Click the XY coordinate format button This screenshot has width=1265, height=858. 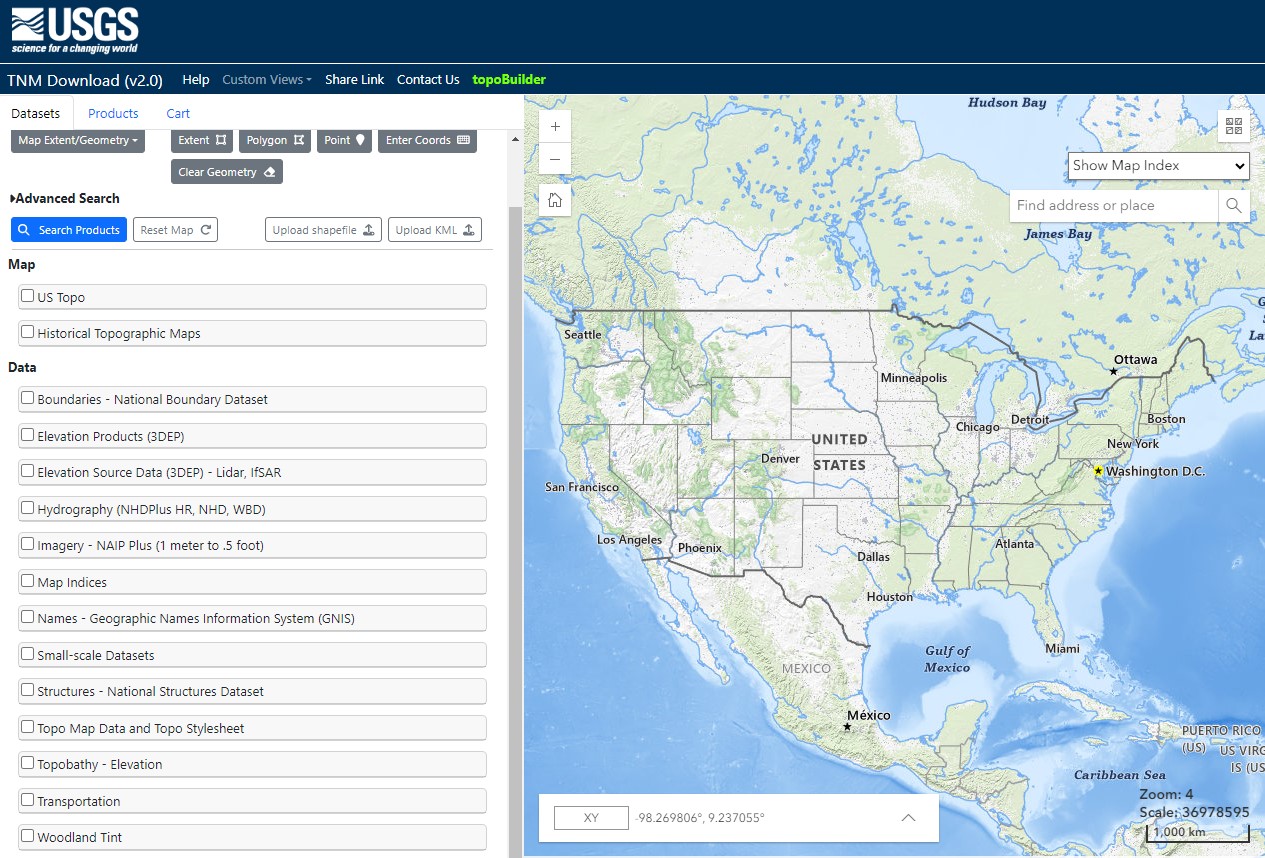coord(591,818)
